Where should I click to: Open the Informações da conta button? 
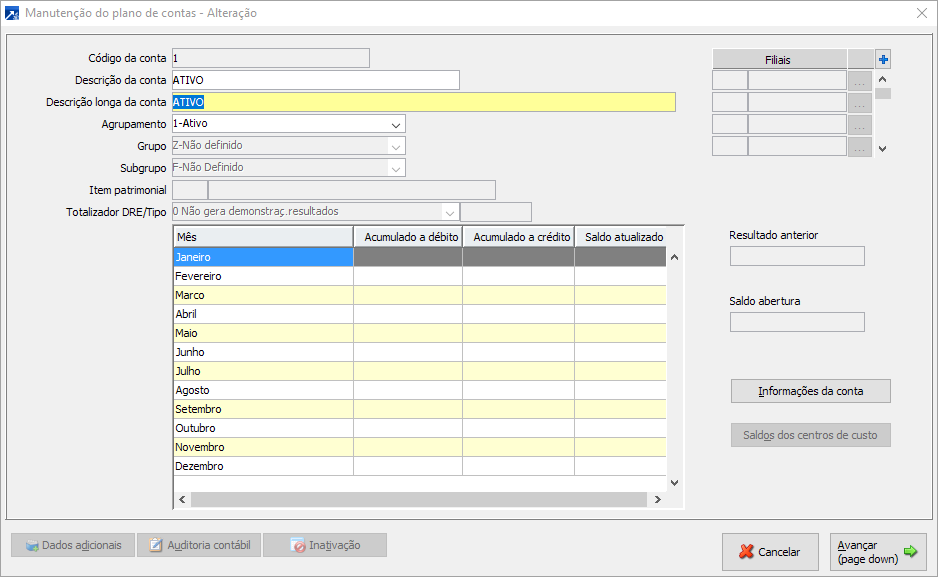tap(810, 391)
